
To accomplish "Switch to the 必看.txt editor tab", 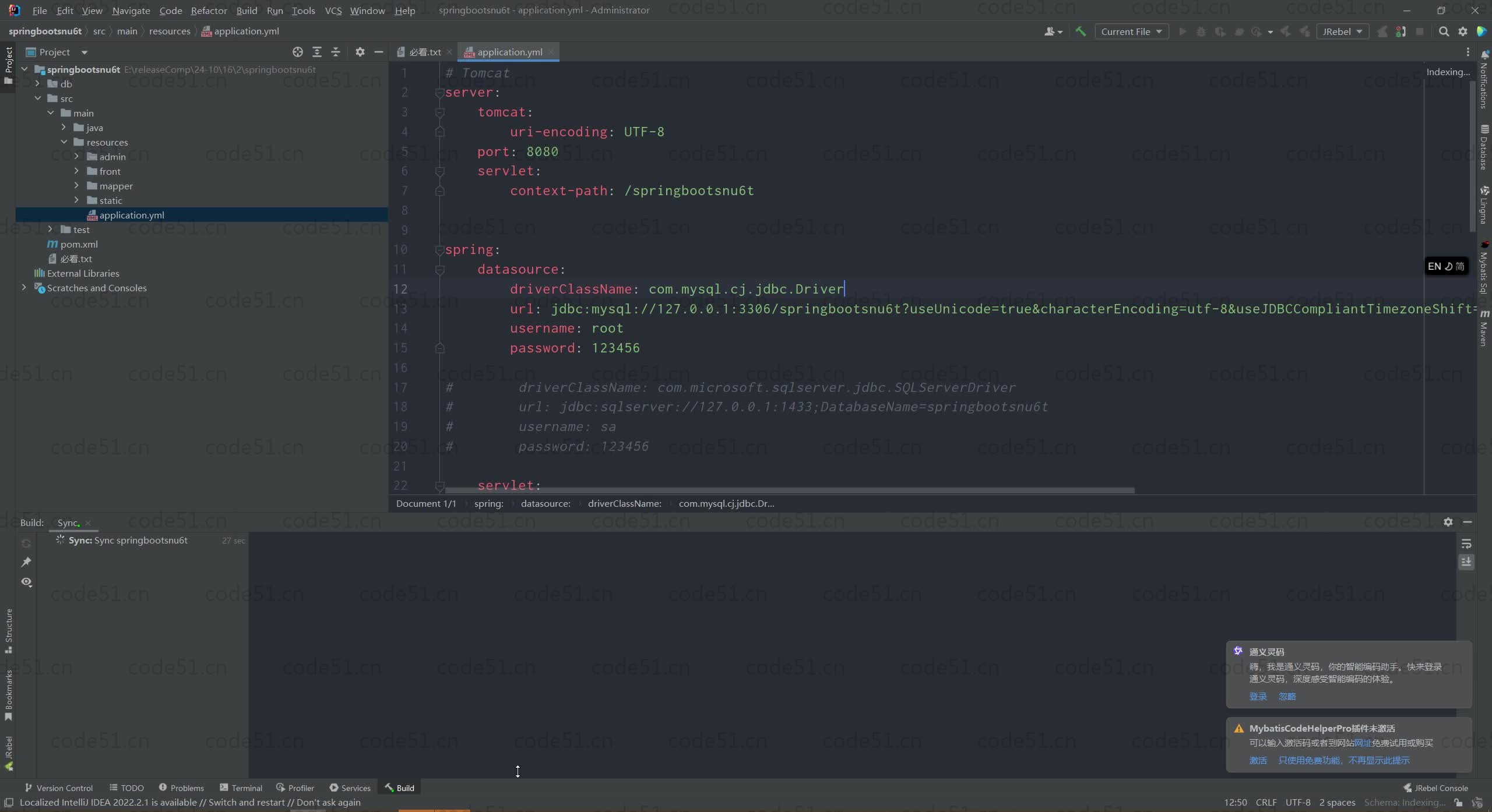I will tap(424, 52).
